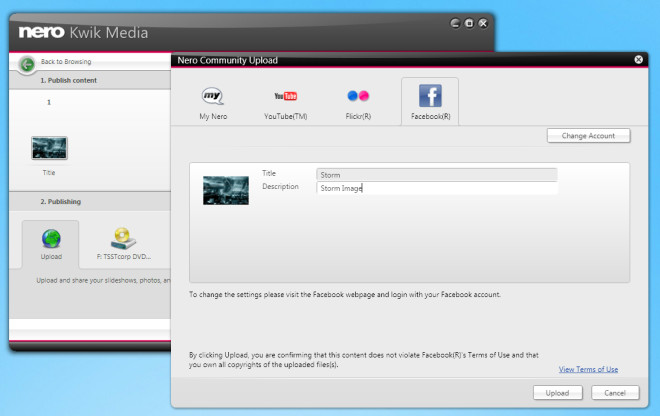The image size is (660, 416).
Task: Open the Flickr(R) upload tab
Action: 358,103
